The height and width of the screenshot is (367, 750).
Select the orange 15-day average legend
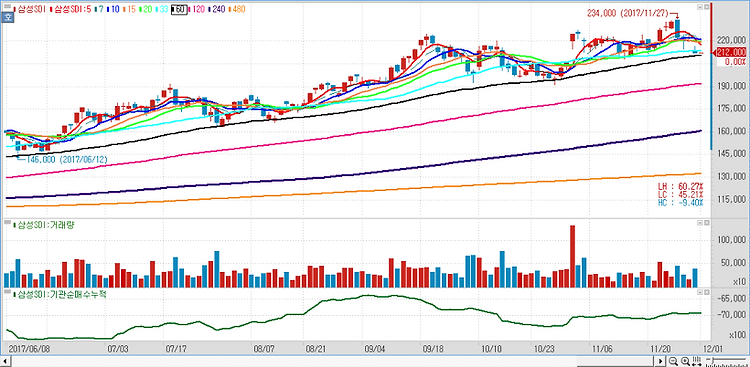(x=131, y=9)
